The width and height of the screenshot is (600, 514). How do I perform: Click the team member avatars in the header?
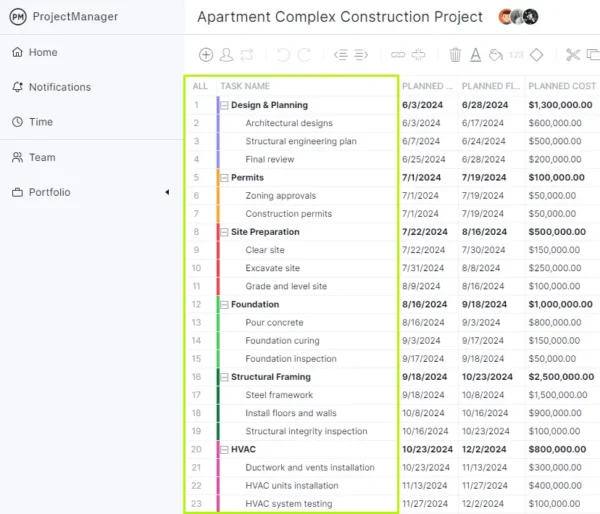518,16
